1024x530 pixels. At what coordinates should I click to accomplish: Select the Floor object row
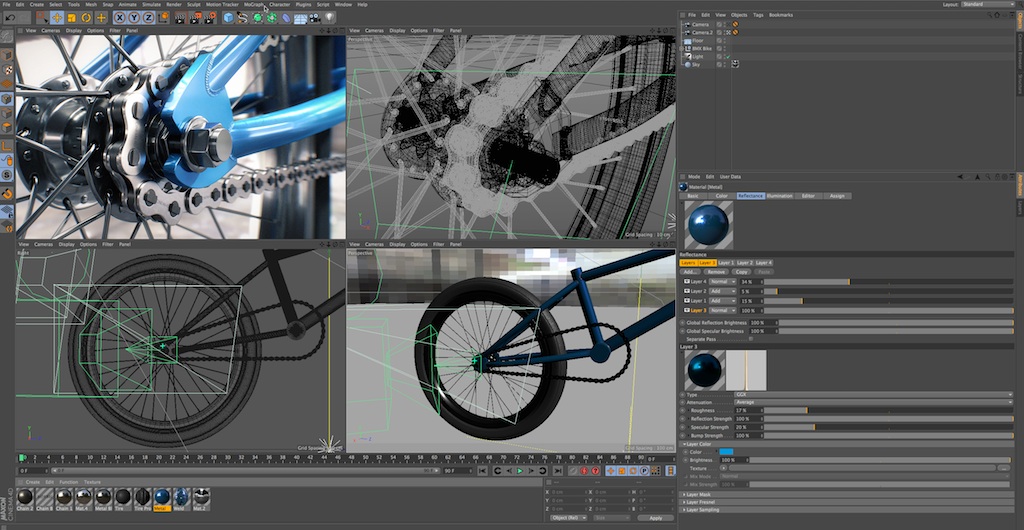(x=698, y=40)
